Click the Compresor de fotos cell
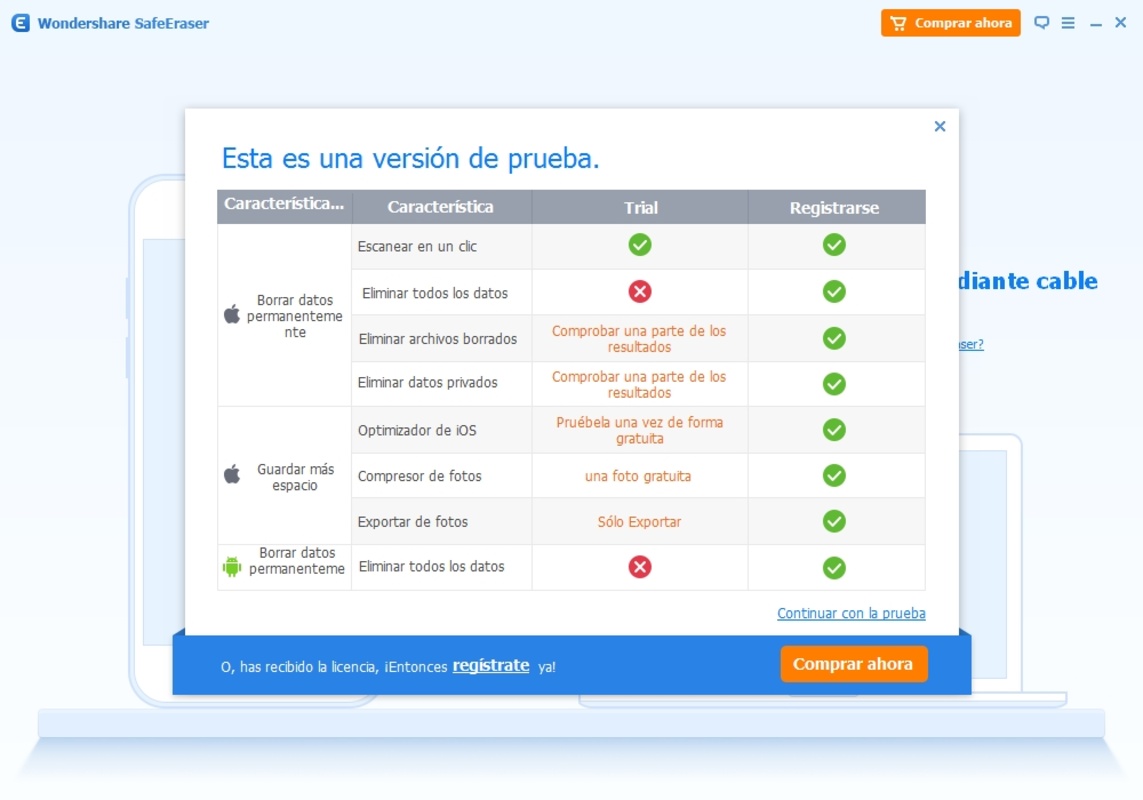This screenshot has width=1143, height=800. [x=441, y=475]
